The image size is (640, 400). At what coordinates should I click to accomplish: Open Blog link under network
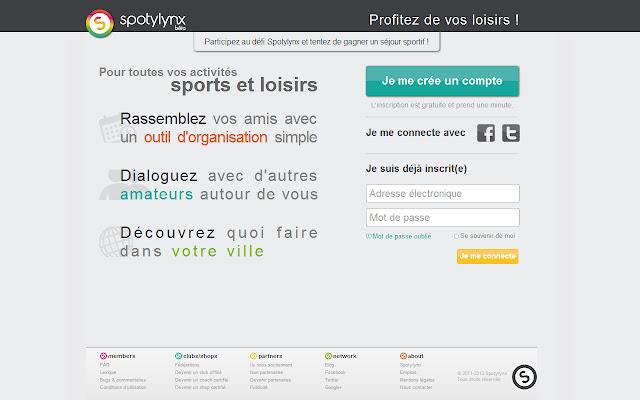[329, 365]
